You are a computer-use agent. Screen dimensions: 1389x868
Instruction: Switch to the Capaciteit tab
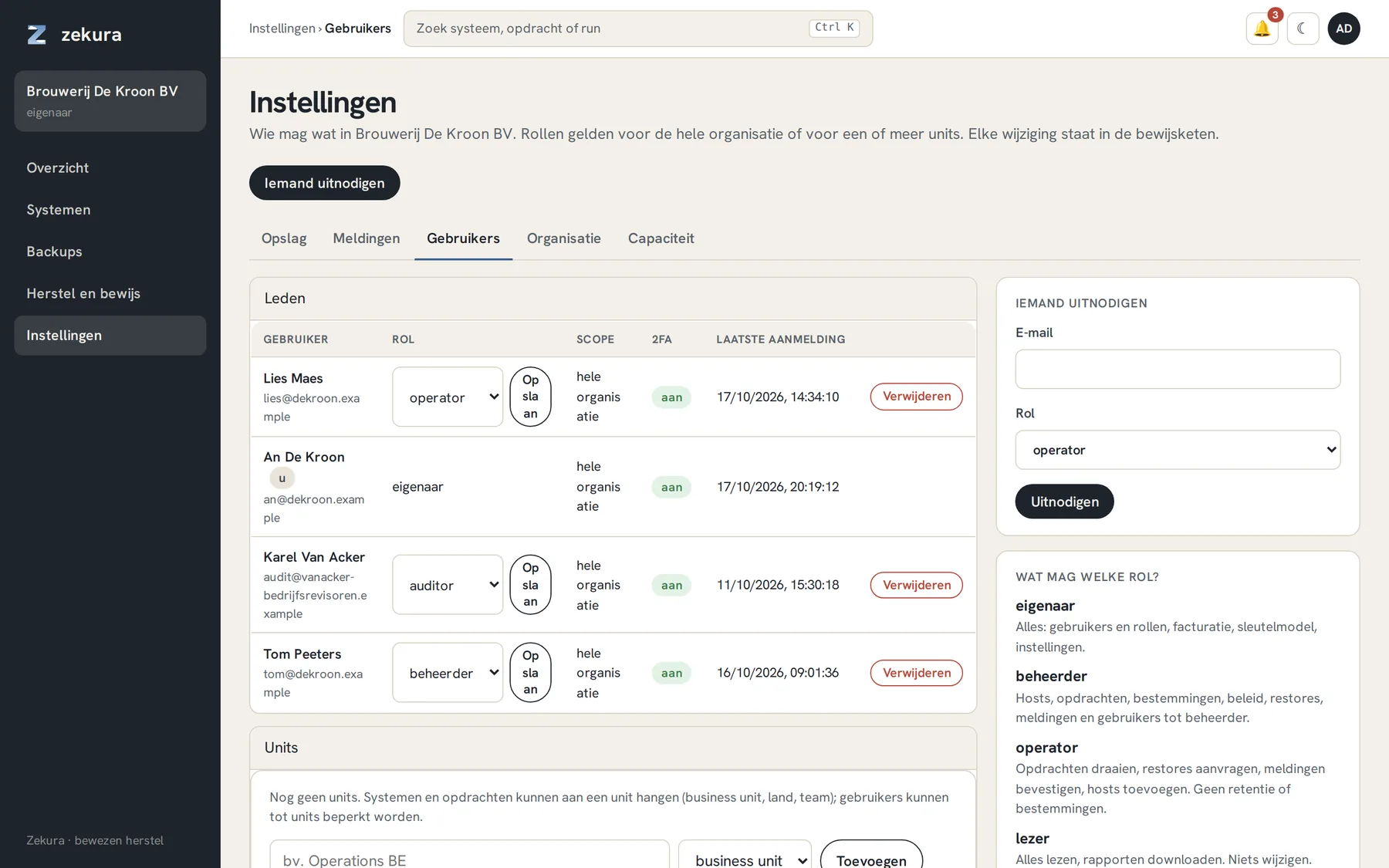point(661,238)
